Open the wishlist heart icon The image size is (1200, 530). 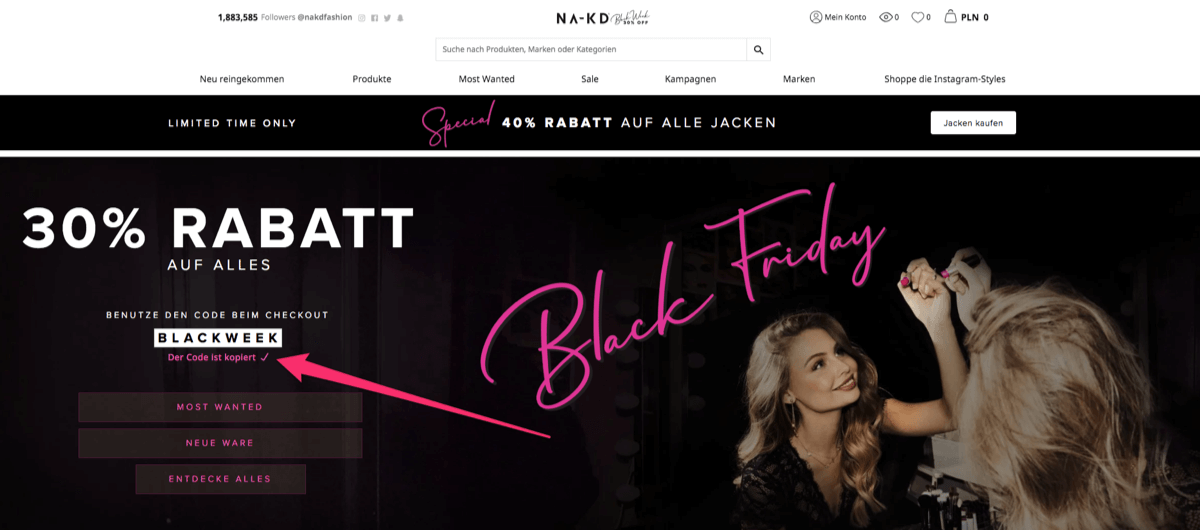click(917, 17)
